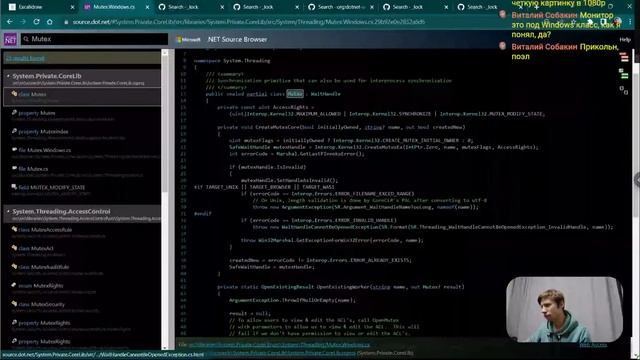Viewport: 640px width, 360px height.
Task: Click the small namespace explorer icon at right
Action: tap(624, 90)
